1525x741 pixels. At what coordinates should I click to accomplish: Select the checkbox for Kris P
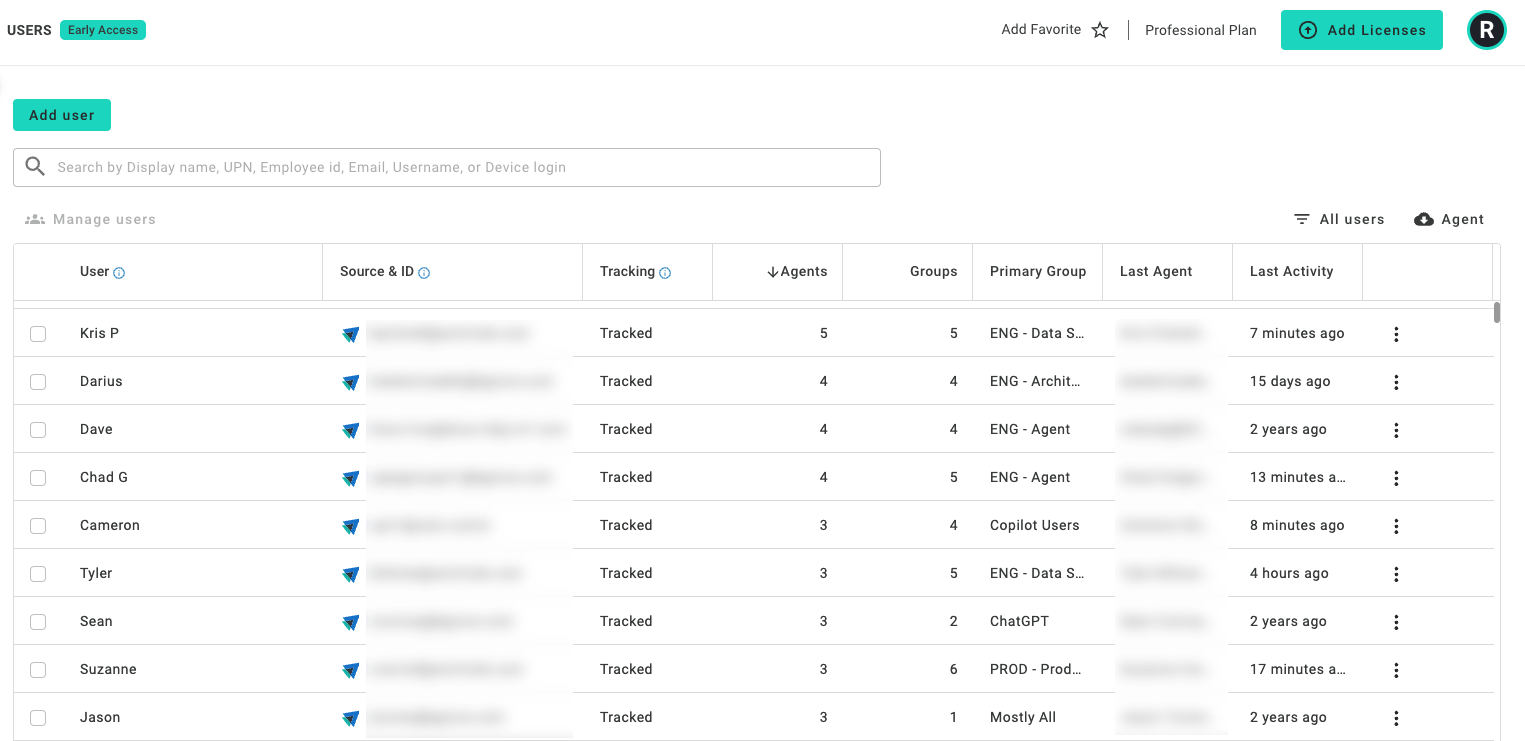point(38,334)
